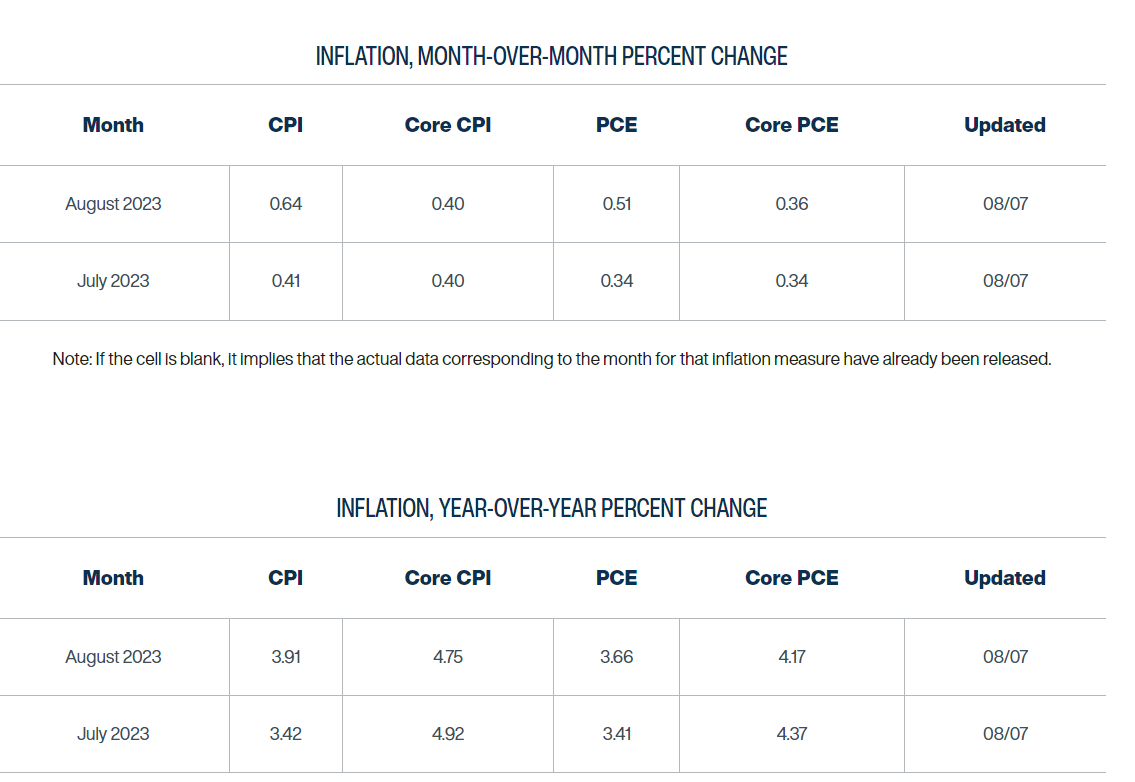Select the August 2023 year-over-year PCE value 3.66
The width and height of the screenshot is (1135, 782).
[616, 657]
